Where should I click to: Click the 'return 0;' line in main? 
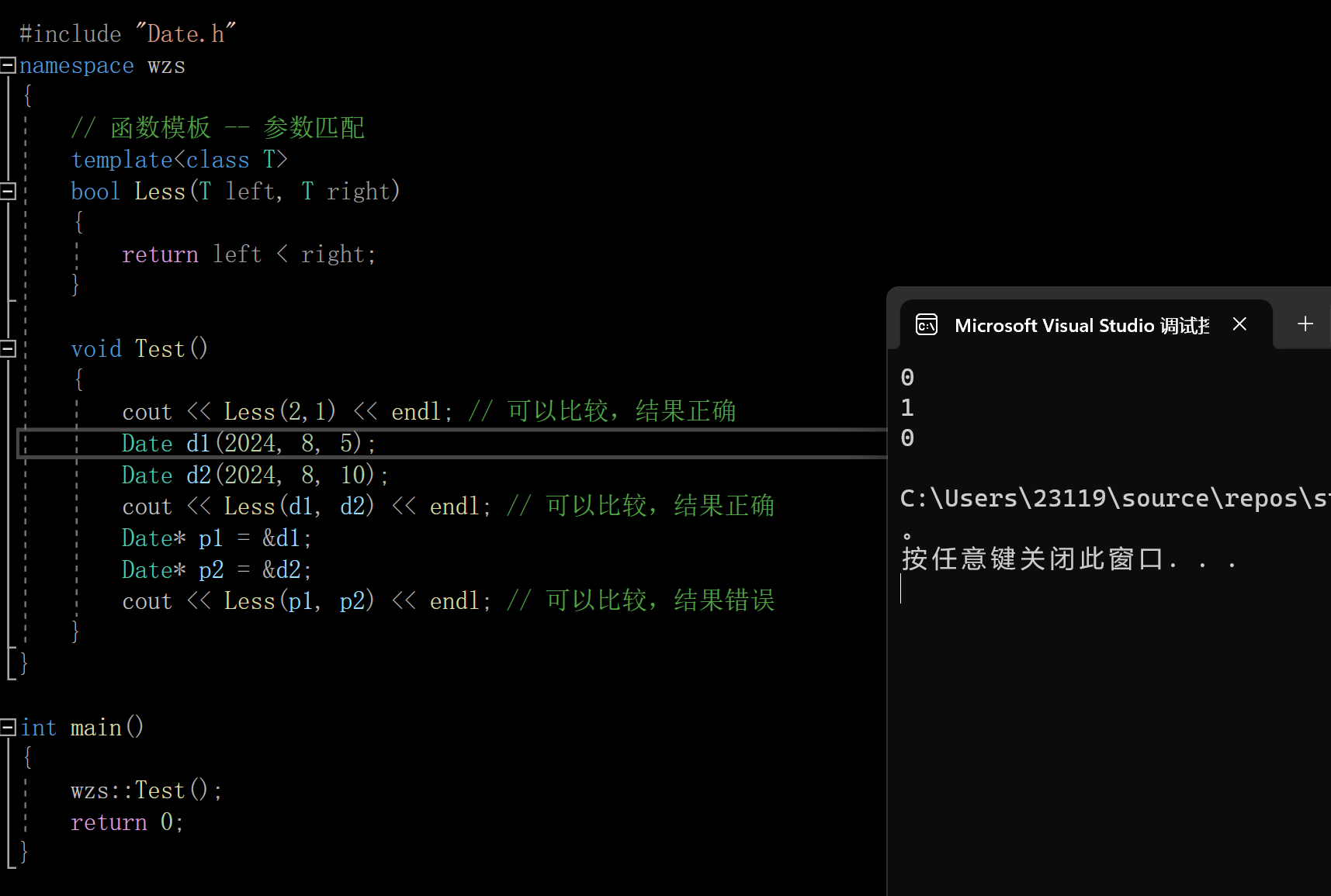click(x=127, y=822)
